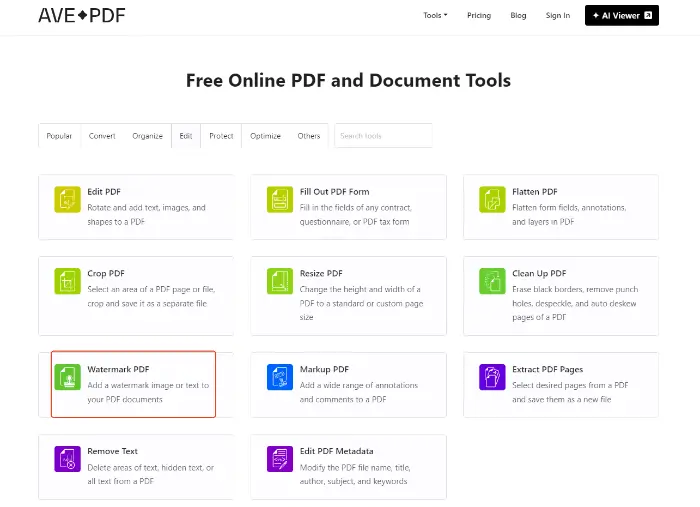Click the Clean Up PDF icon
Image resolution: width=700 pixels, height=507 pixels.
(x=492, y=281)
